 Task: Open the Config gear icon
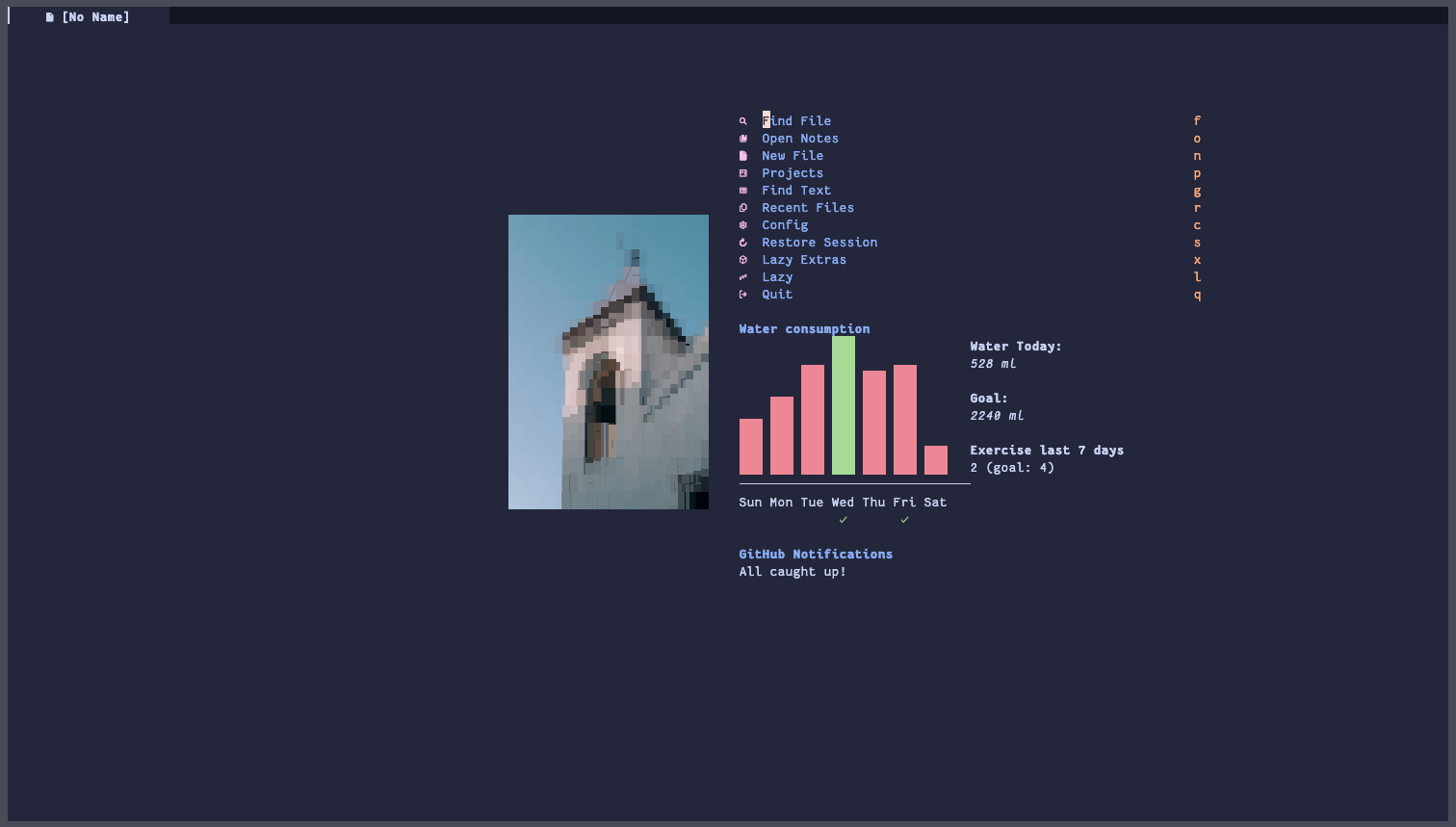point(742,224)
